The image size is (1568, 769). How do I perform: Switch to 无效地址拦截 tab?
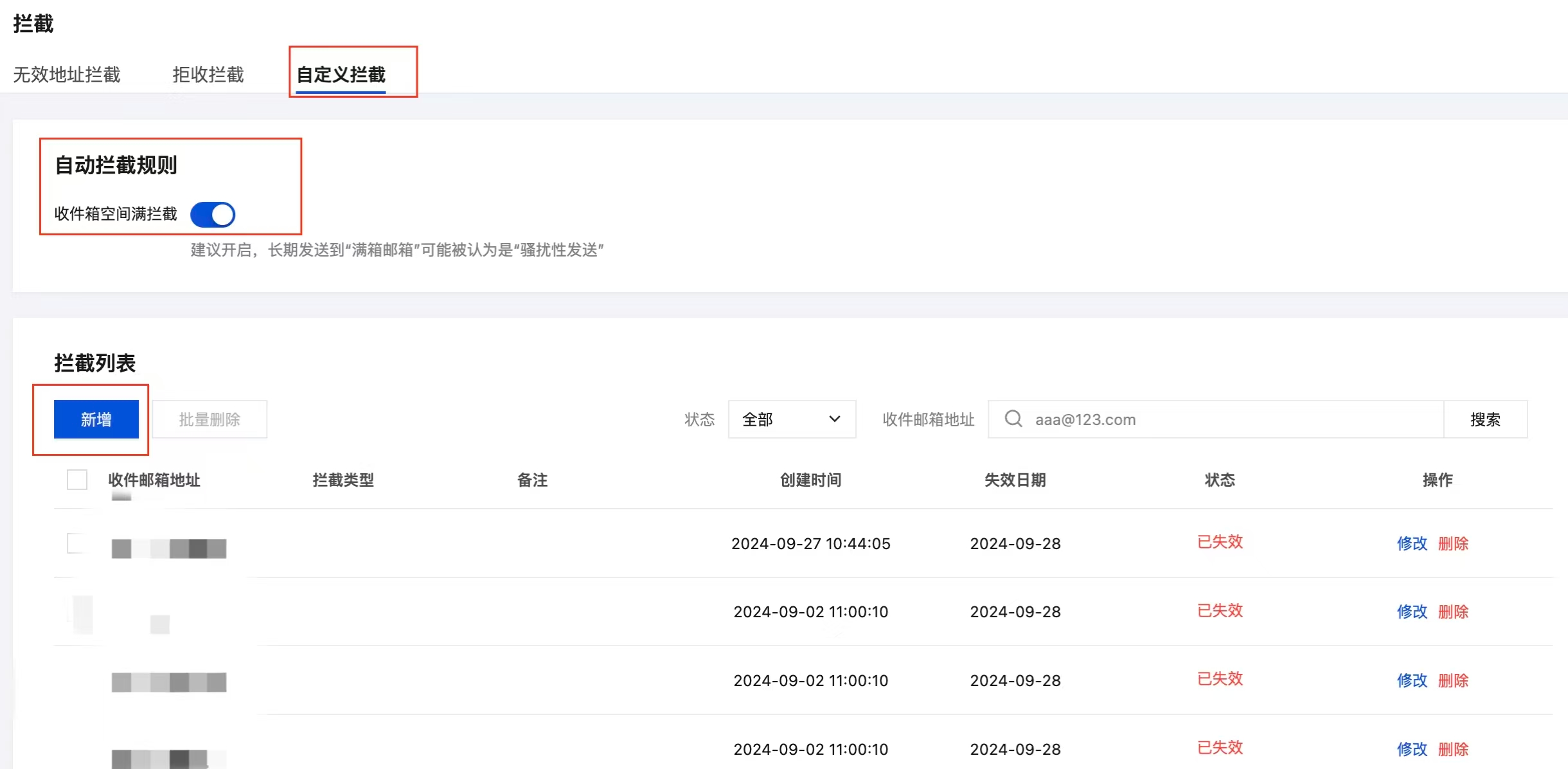[x=67, y=75]
